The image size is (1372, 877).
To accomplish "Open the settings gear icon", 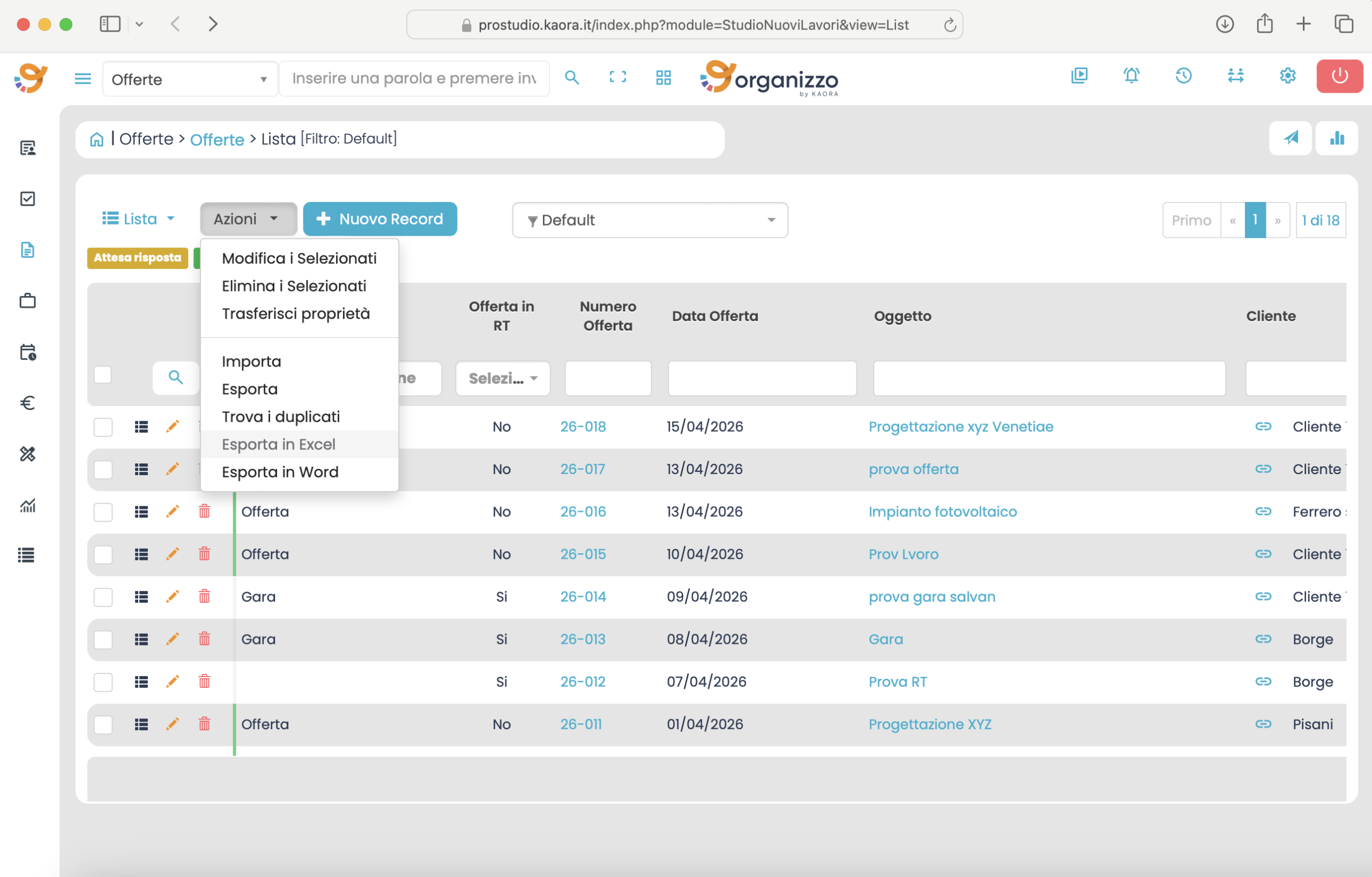I will click(1288, 76).
